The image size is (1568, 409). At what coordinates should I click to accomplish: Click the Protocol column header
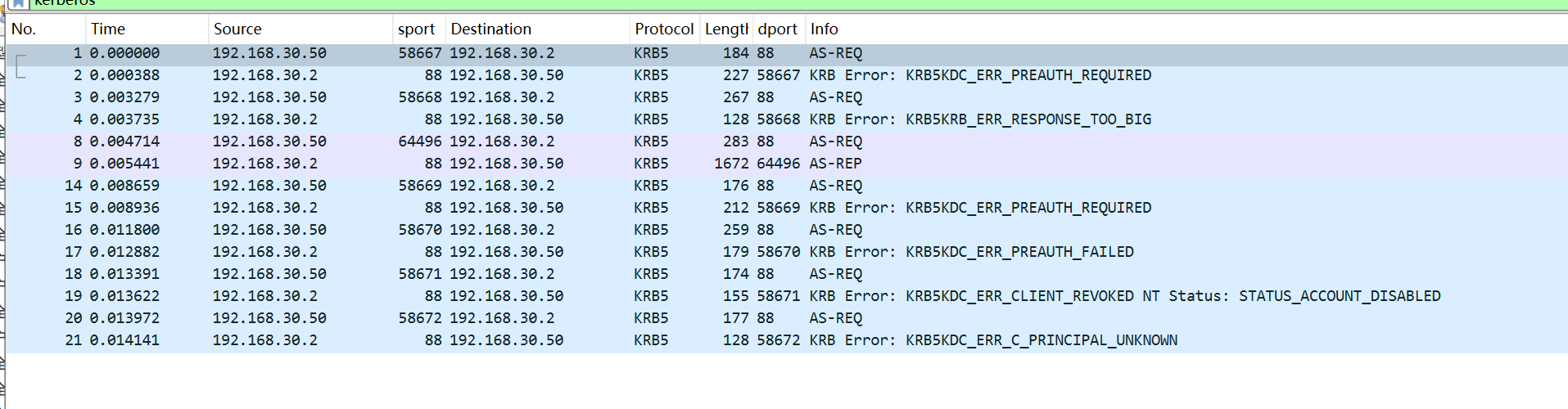point(663,29)
